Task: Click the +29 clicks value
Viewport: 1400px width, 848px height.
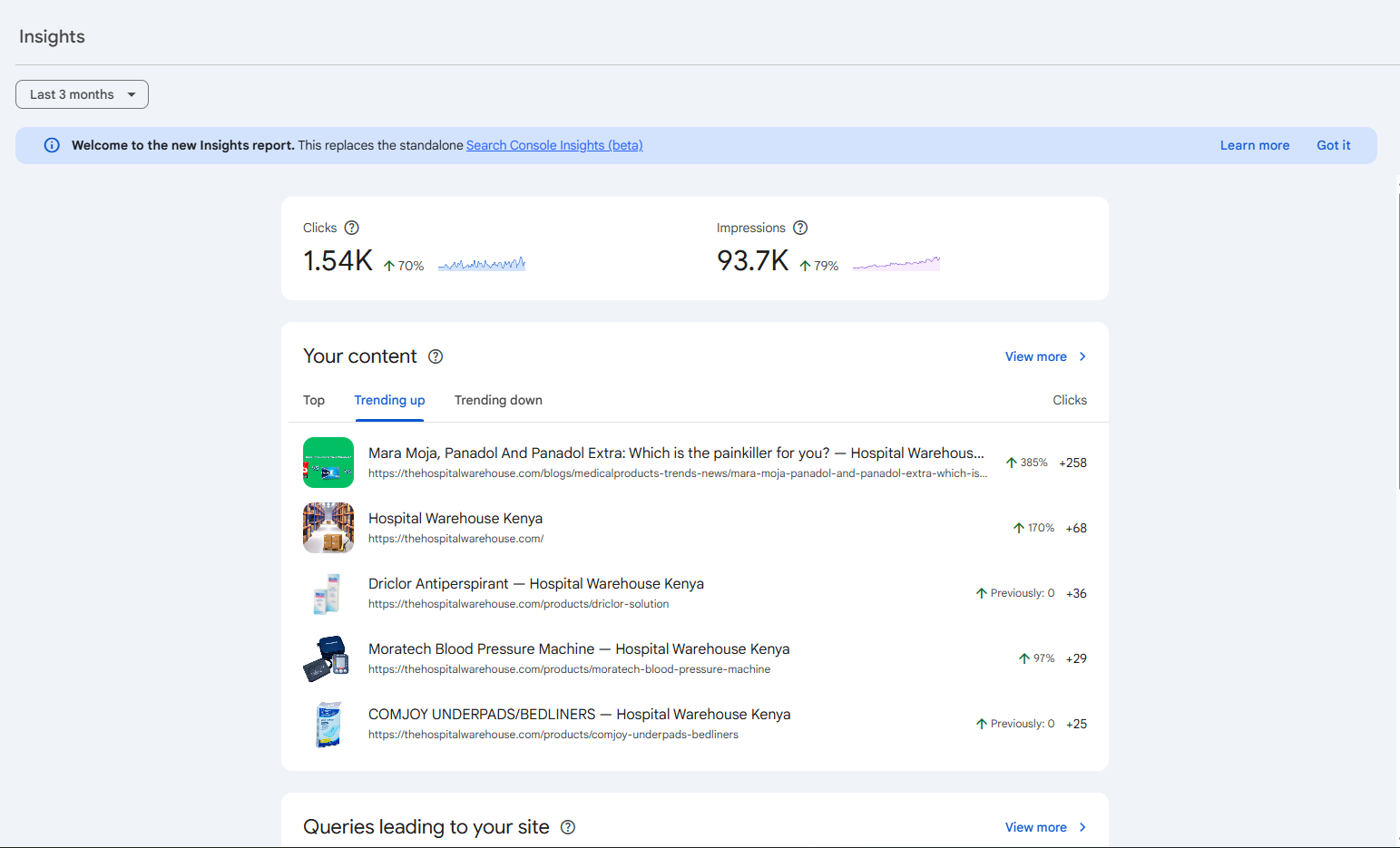Action: pyautogui.click(x=1076, y=658)
